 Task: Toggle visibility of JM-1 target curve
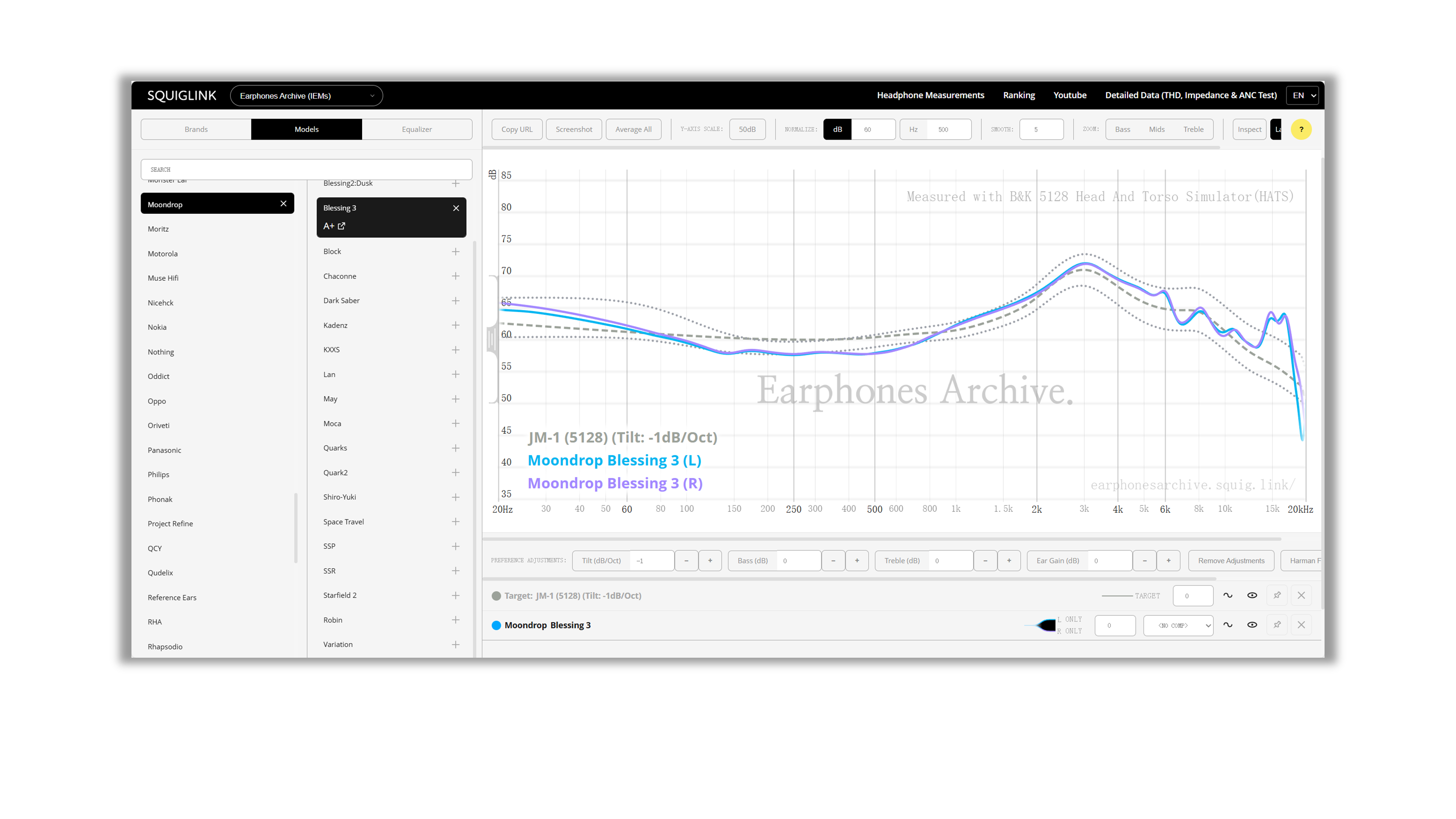pos(1252,595)
